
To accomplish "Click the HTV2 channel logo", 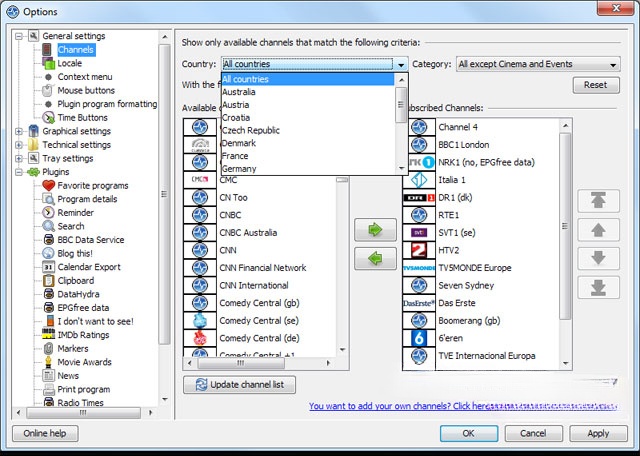I will (x=419, y=250).
